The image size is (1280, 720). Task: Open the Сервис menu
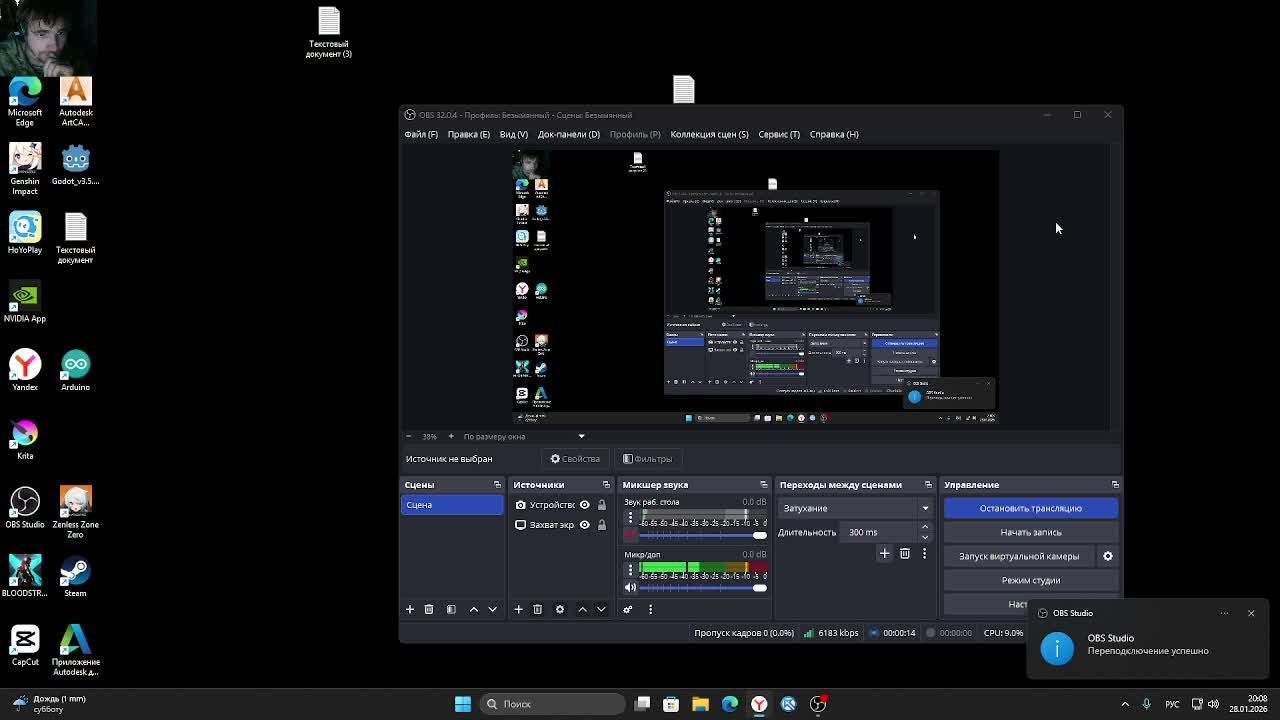tap(778, 134)
